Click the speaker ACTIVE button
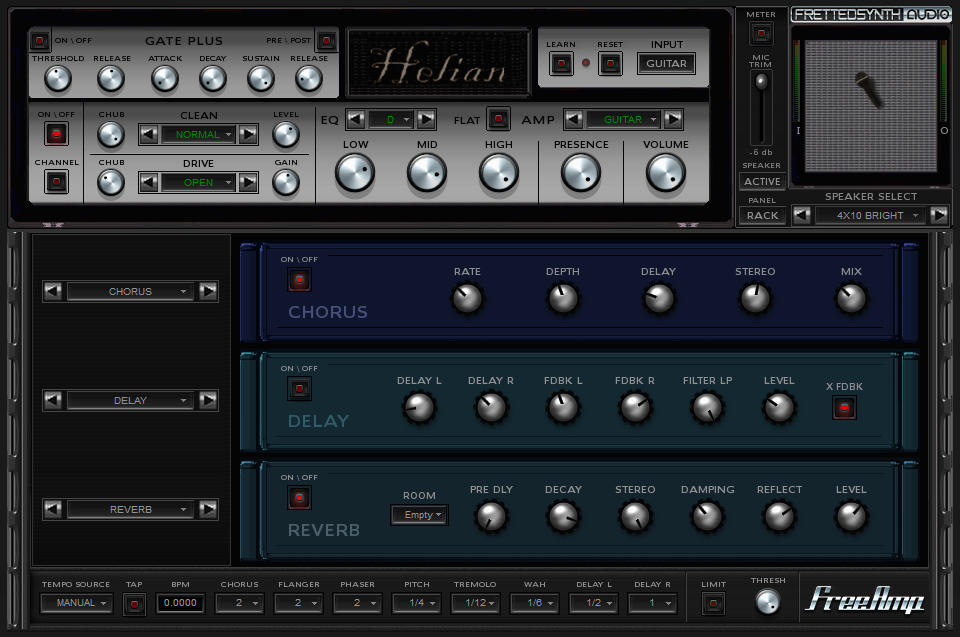 [x=762, y=181]
